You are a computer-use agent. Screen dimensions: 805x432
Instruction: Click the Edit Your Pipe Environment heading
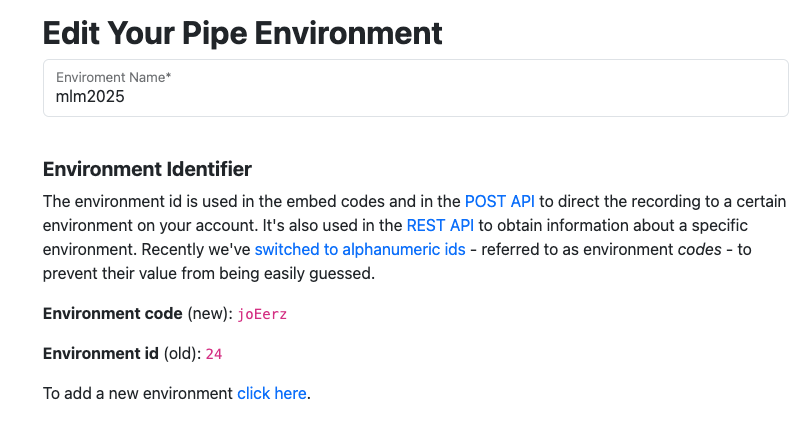[x=242, y=32]
